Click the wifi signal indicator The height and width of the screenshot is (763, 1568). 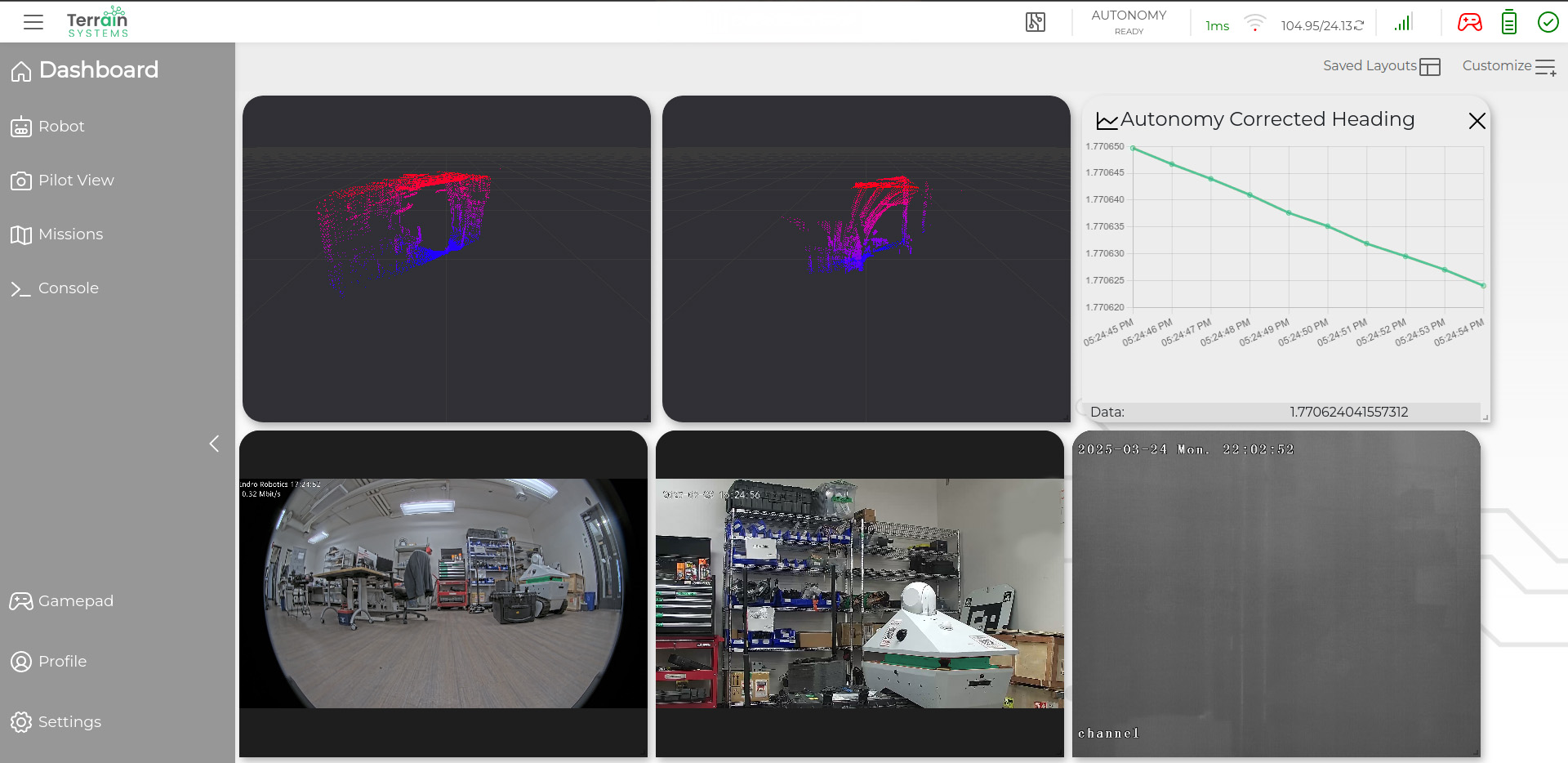(1255, 22)
